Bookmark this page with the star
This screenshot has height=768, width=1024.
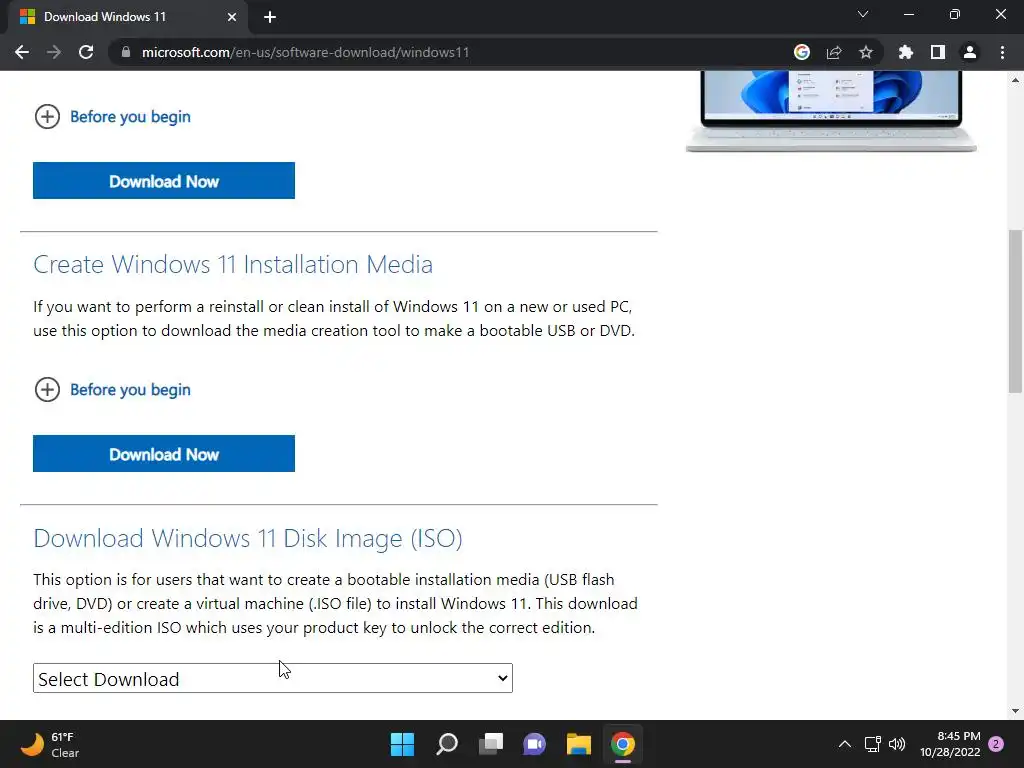(x=866, y=52)
